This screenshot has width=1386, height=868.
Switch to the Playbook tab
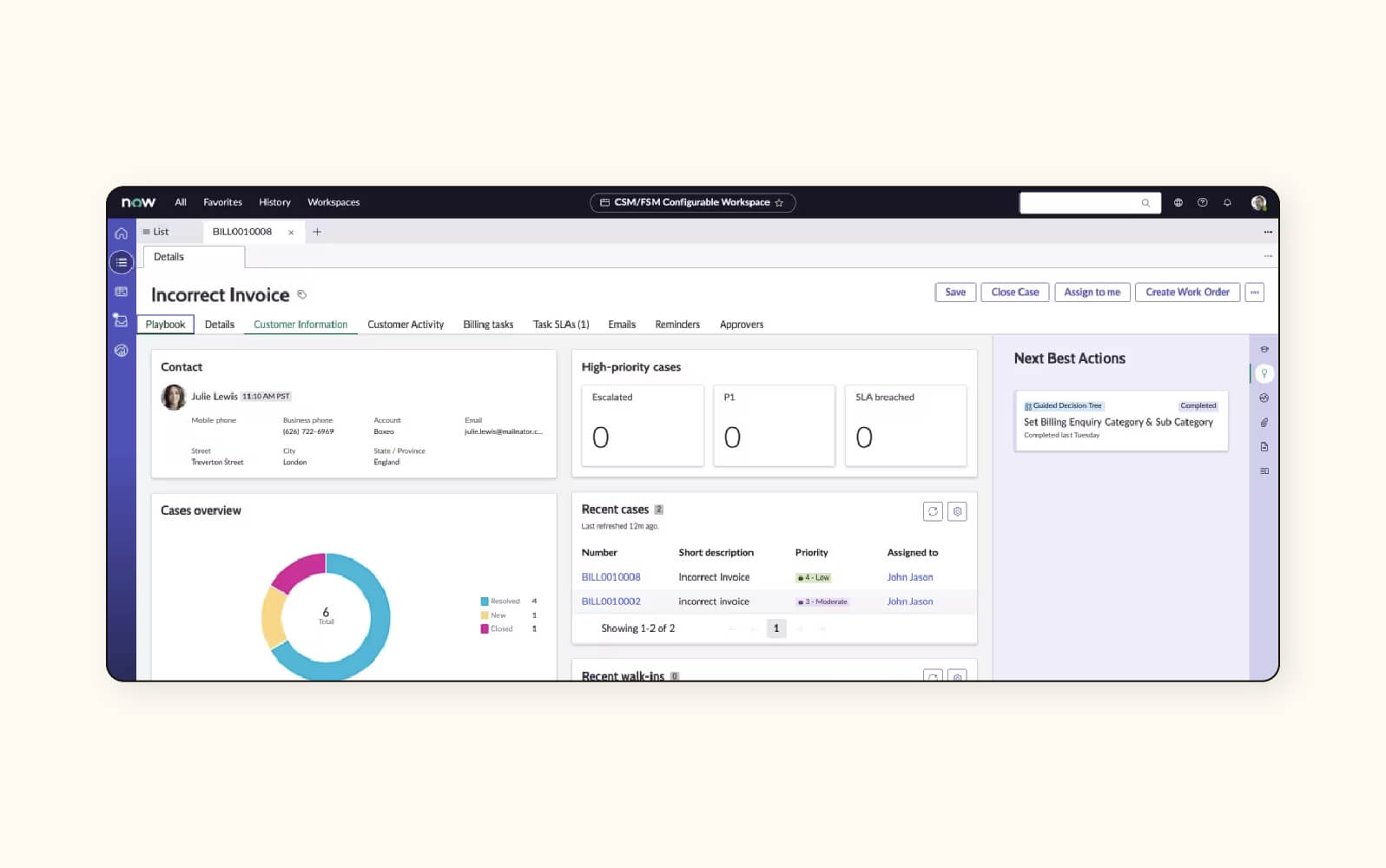(x=165, y=325)
